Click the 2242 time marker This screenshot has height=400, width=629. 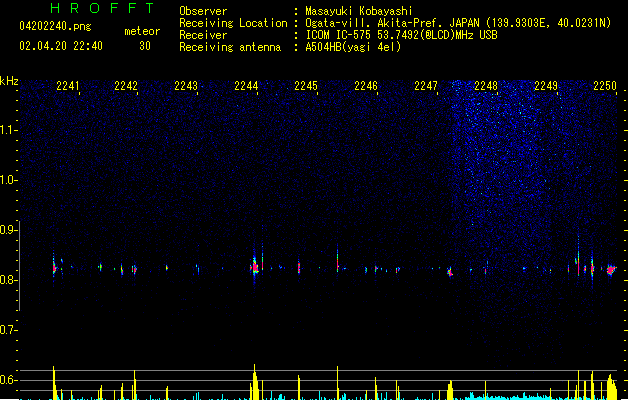[x=126, y=86]
